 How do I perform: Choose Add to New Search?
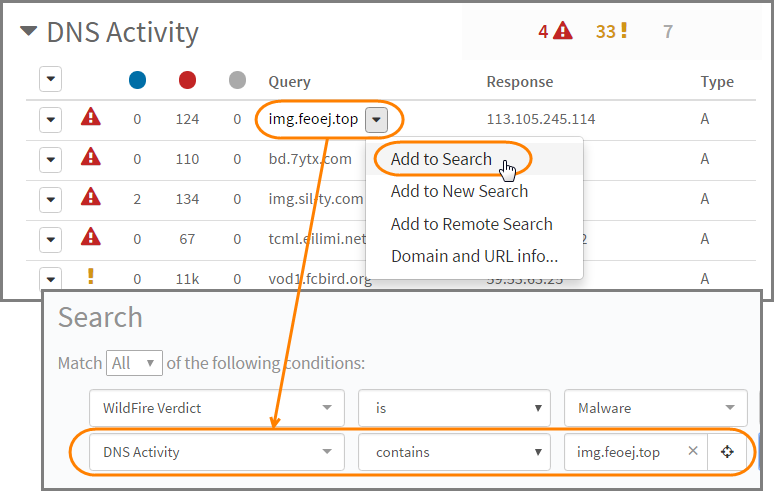pos(459,191)
